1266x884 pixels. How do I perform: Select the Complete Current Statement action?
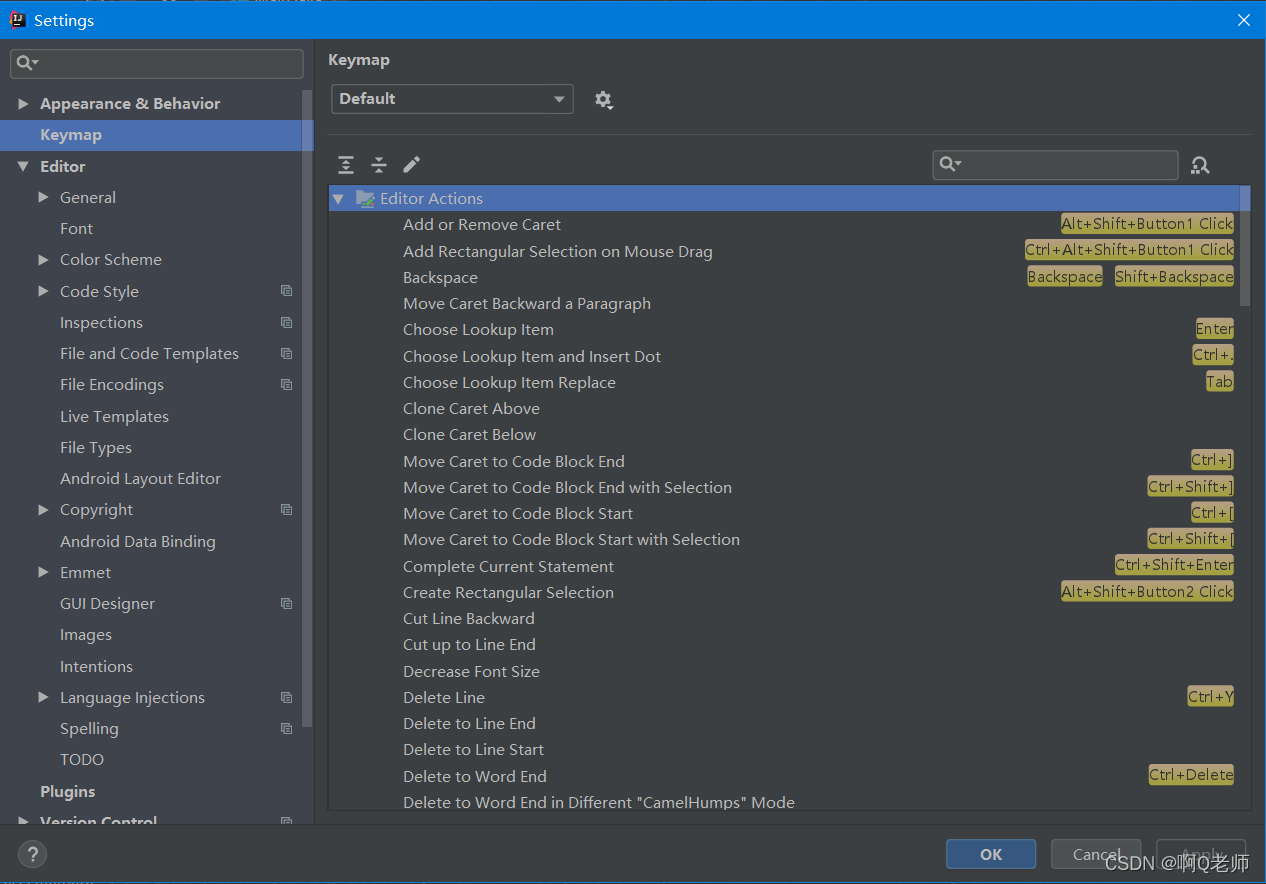pyautogui.click(x=508, y=566)
